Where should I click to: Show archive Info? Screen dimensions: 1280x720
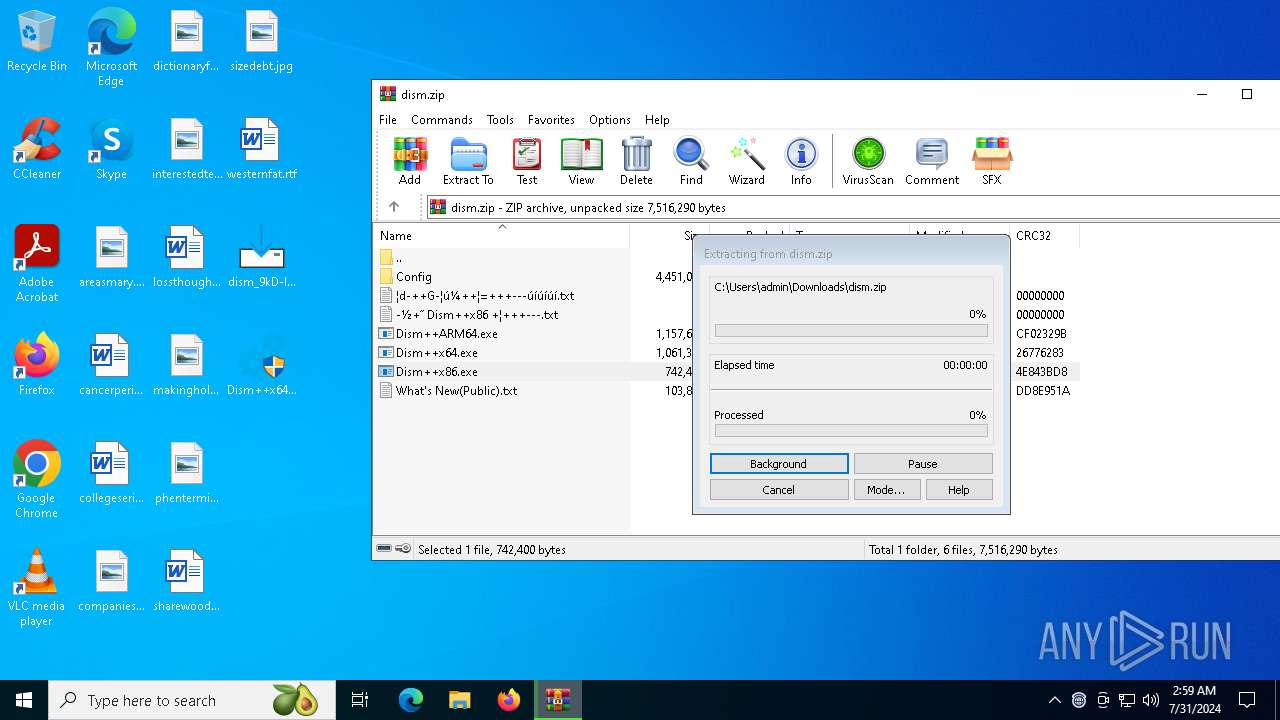click(801, 161)
